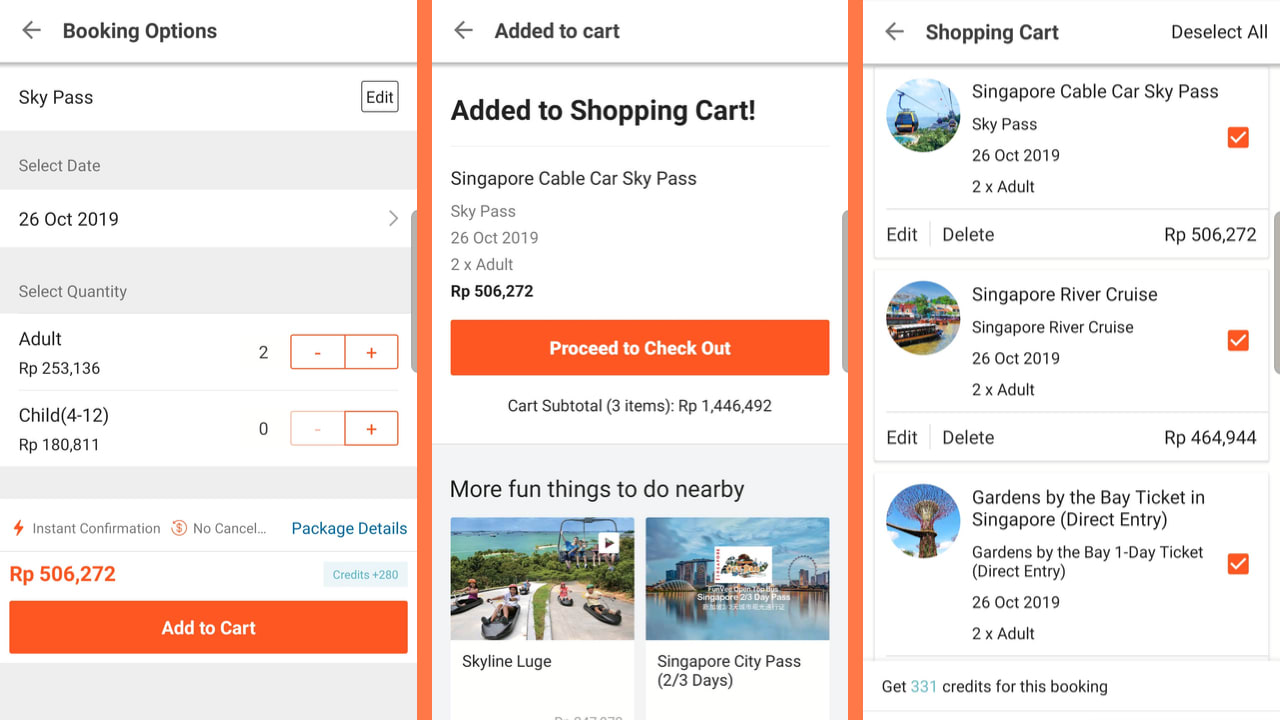Click the Instant Confirmation lightning icon
1280x720 pixels.
pos(18,528)
